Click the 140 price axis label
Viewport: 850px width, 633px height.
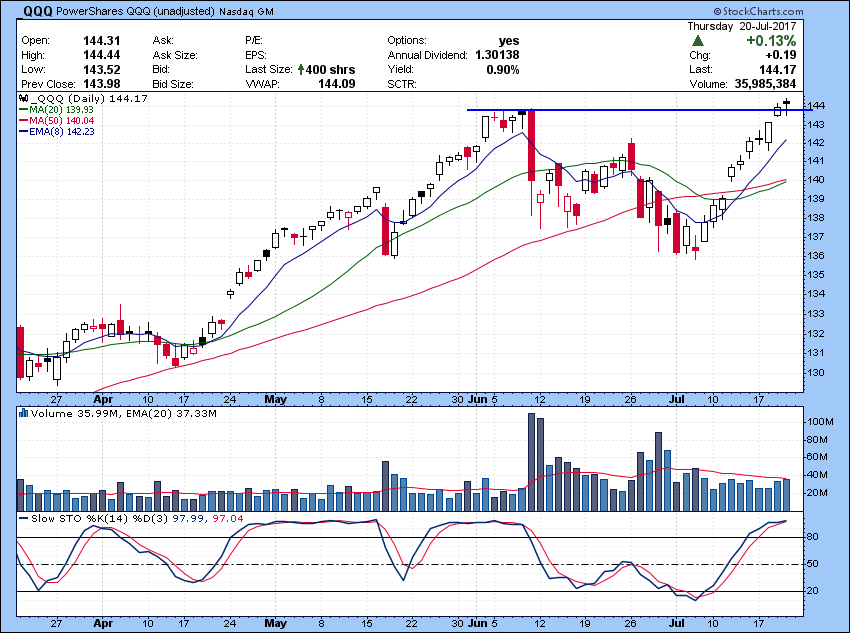tap(815, 179)
